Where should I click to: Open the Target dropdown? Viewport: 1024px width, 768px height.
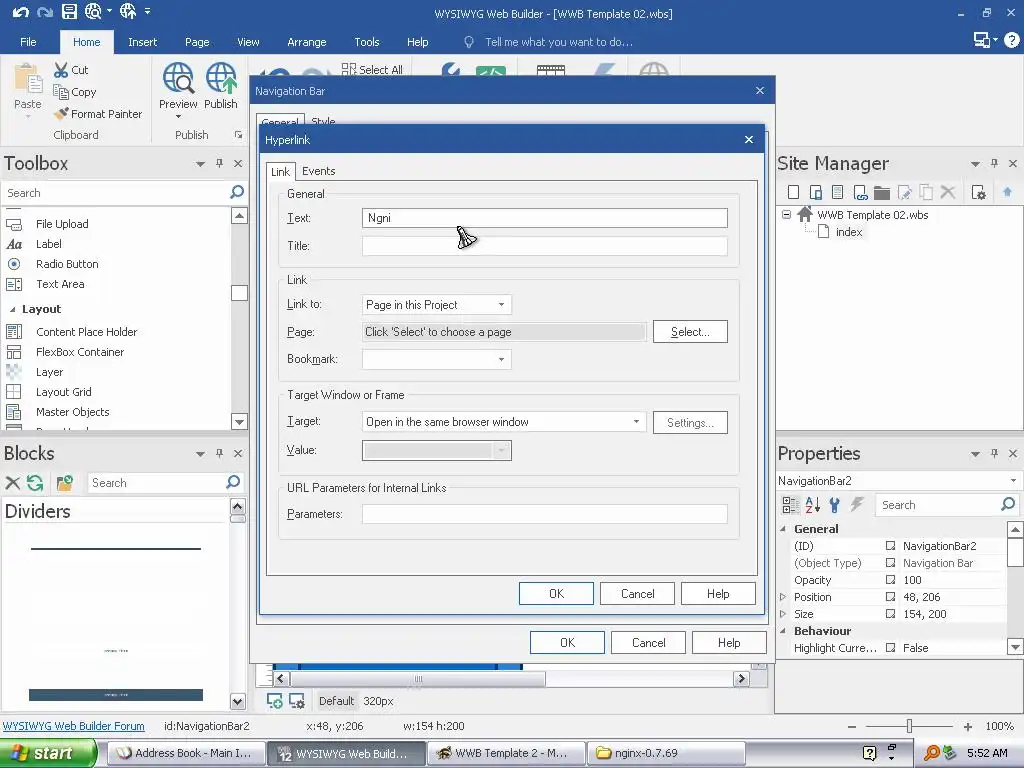pos(636,422)
